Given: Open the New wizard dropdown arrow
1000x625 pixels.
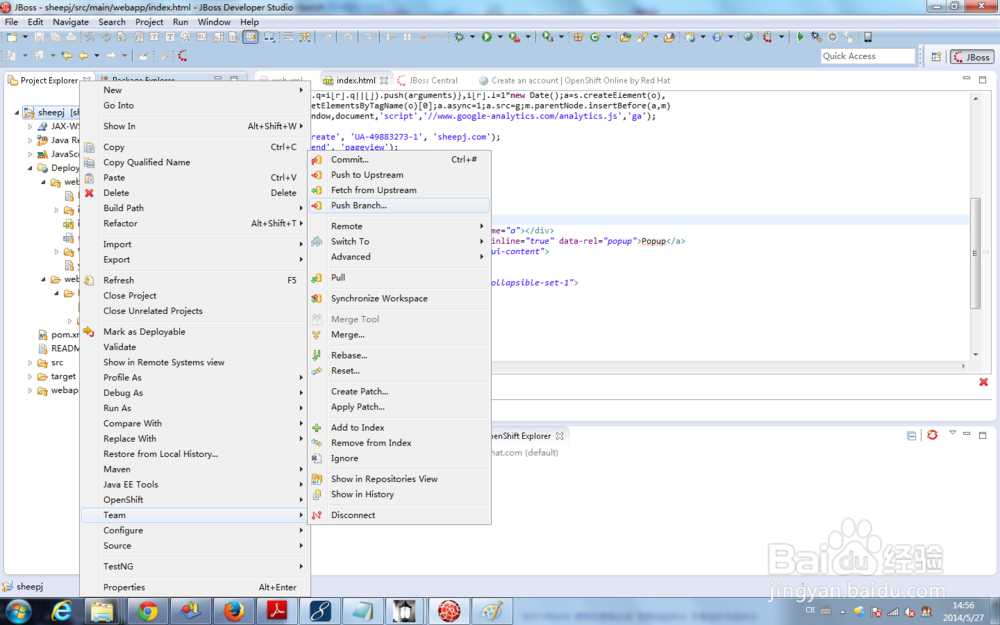Looking at the screenshot, I should pyautogui.click(x=25, y=37).
